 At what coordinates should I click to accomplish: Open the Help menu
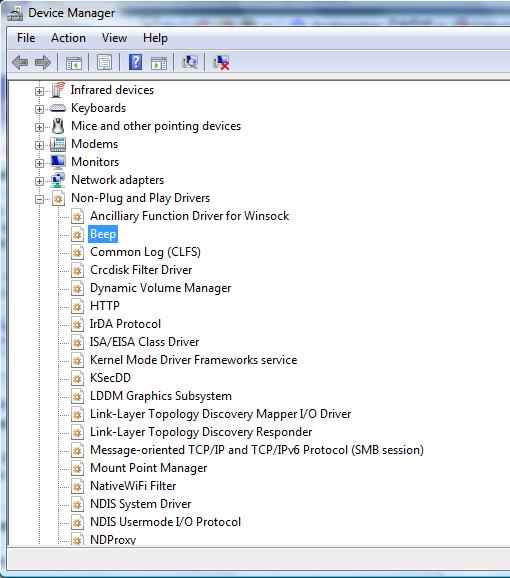155,38
